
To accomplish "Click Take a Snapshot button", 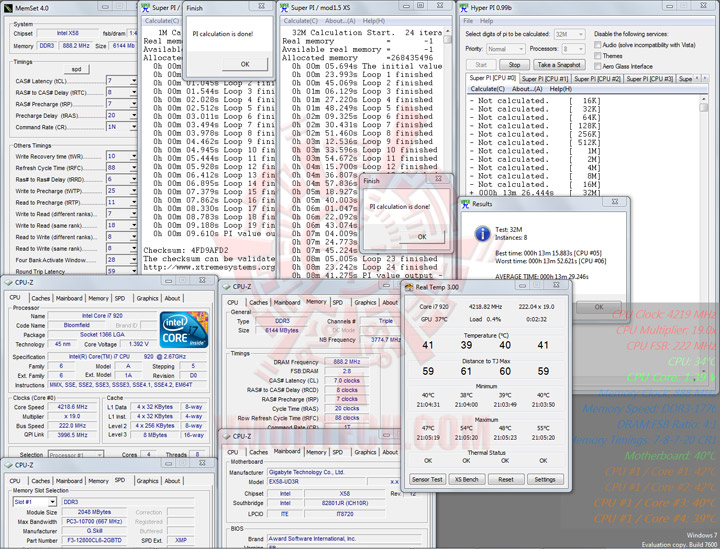I will coord(559,65).
